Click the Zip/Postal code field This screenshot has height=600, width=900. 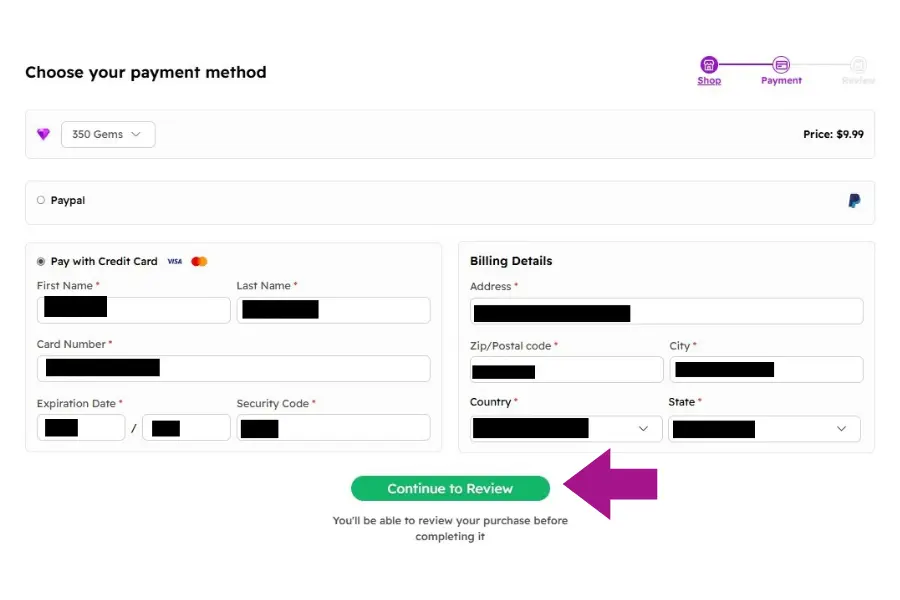pyautogui.click(x=566, y=369)
